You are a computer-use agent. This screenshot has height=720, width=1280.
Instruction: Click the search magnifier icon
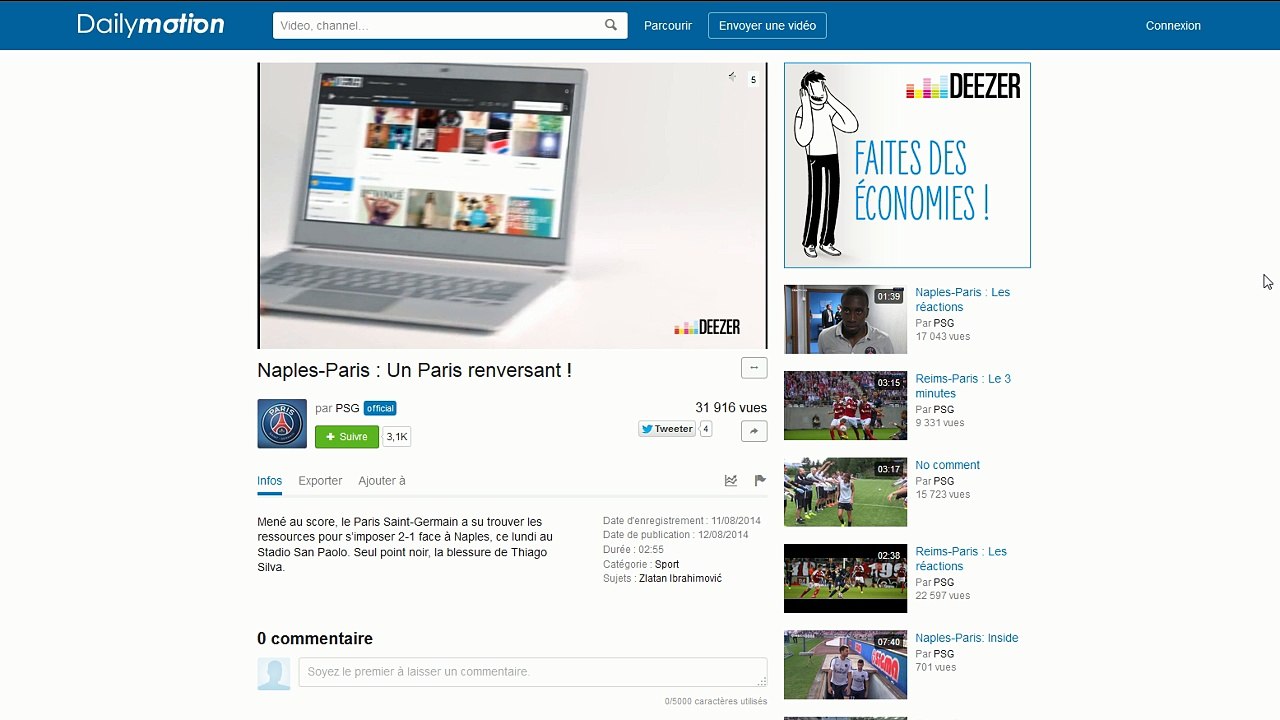611,25
